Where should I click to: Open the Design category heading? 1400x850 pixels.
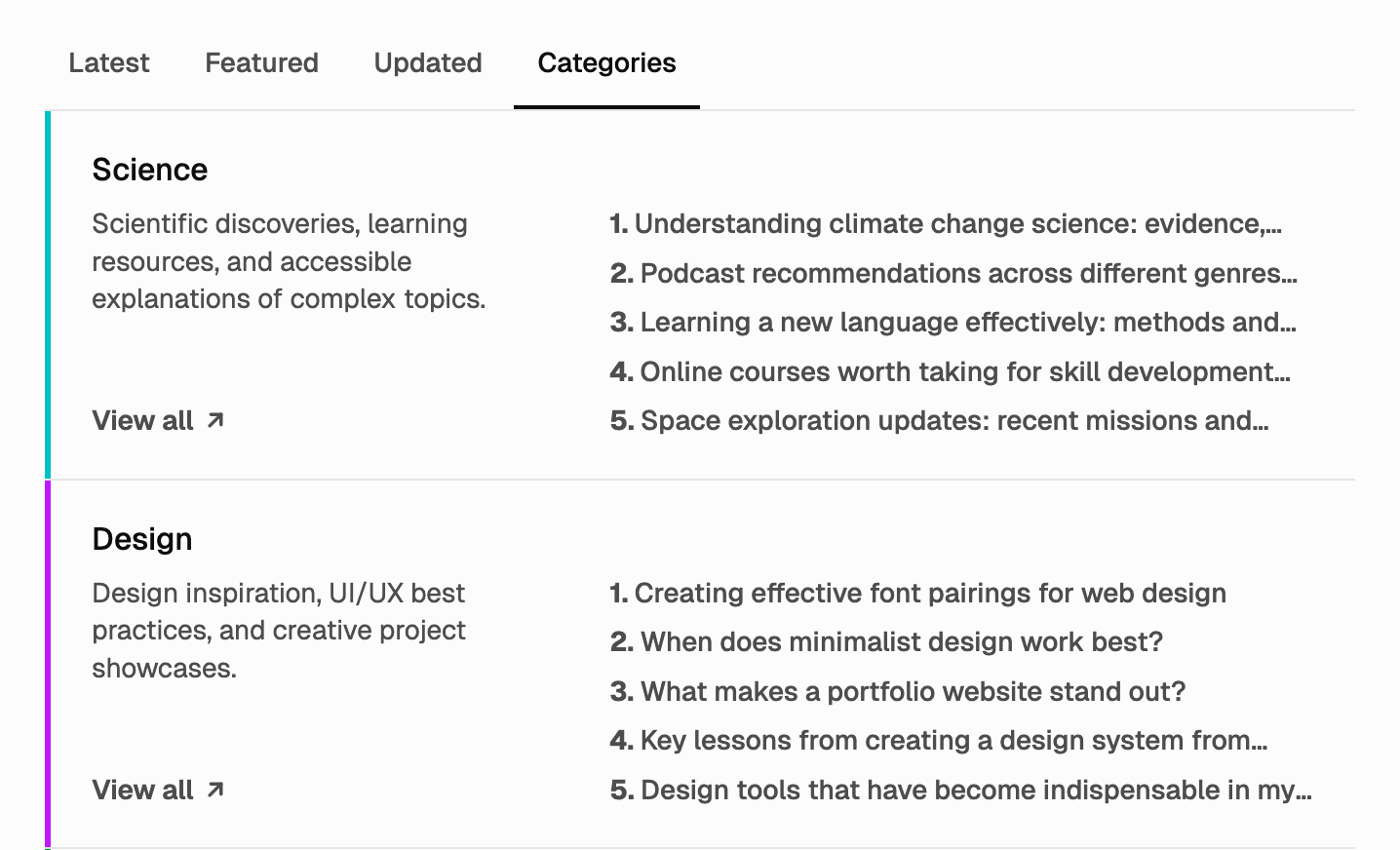pos(142,539)
